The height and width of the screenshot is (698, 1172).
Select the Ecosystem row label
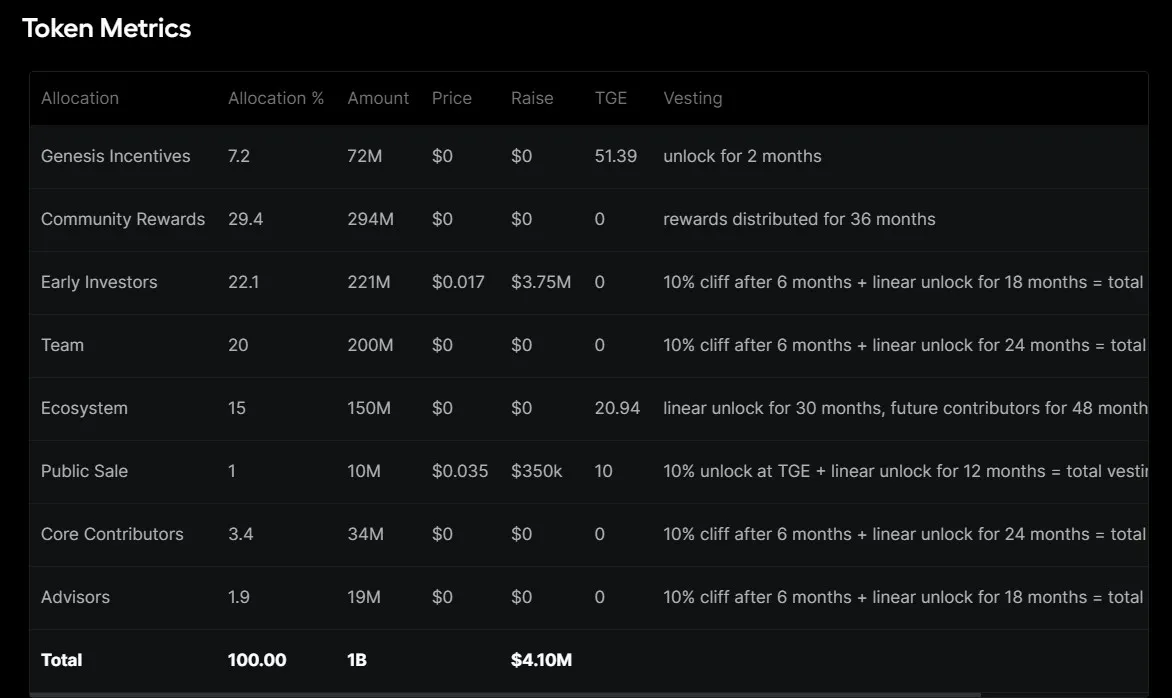[x=84, y=408]
